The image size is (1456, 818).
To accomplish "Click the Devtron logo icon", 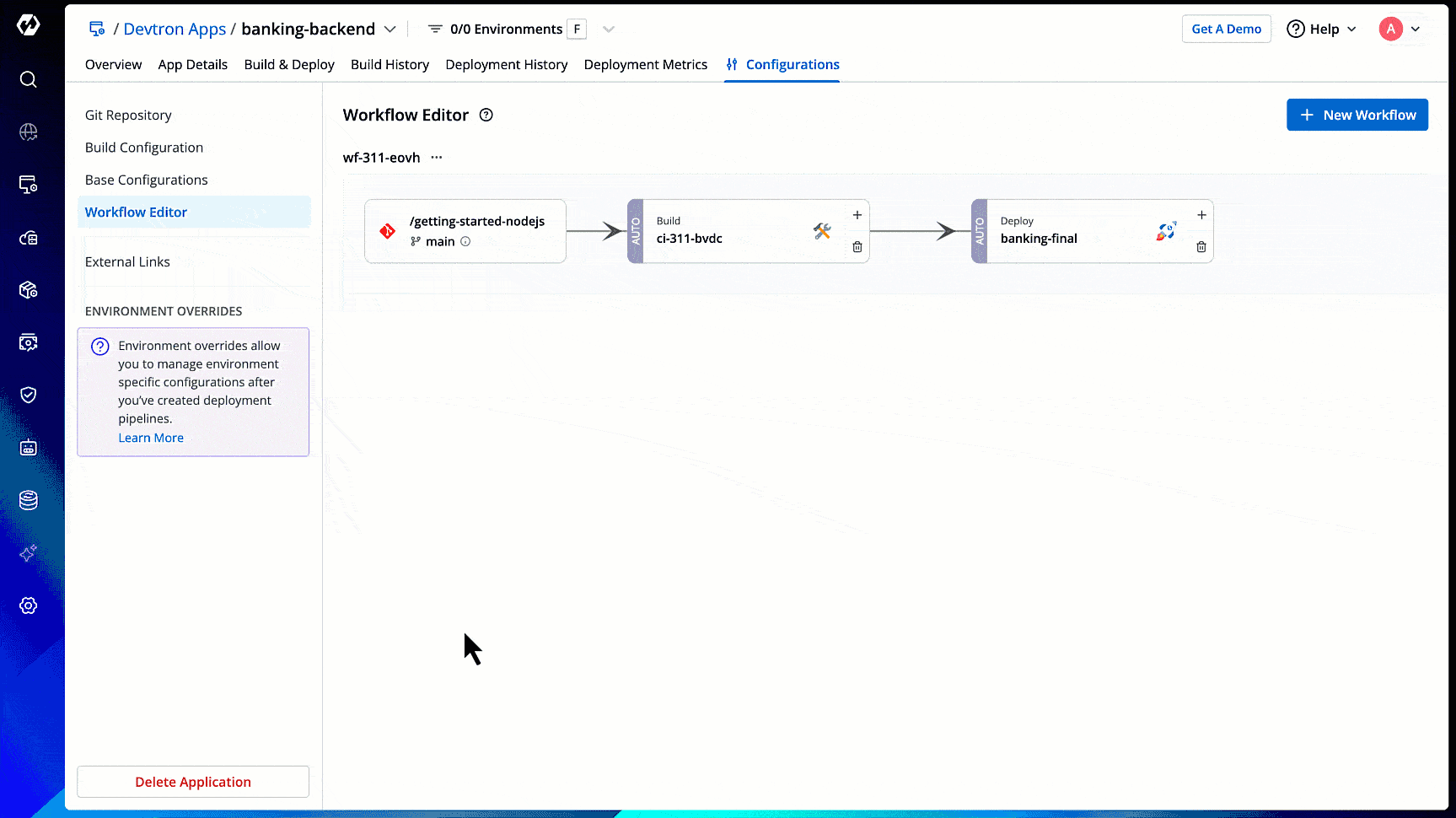I will [x=28, y=25].
